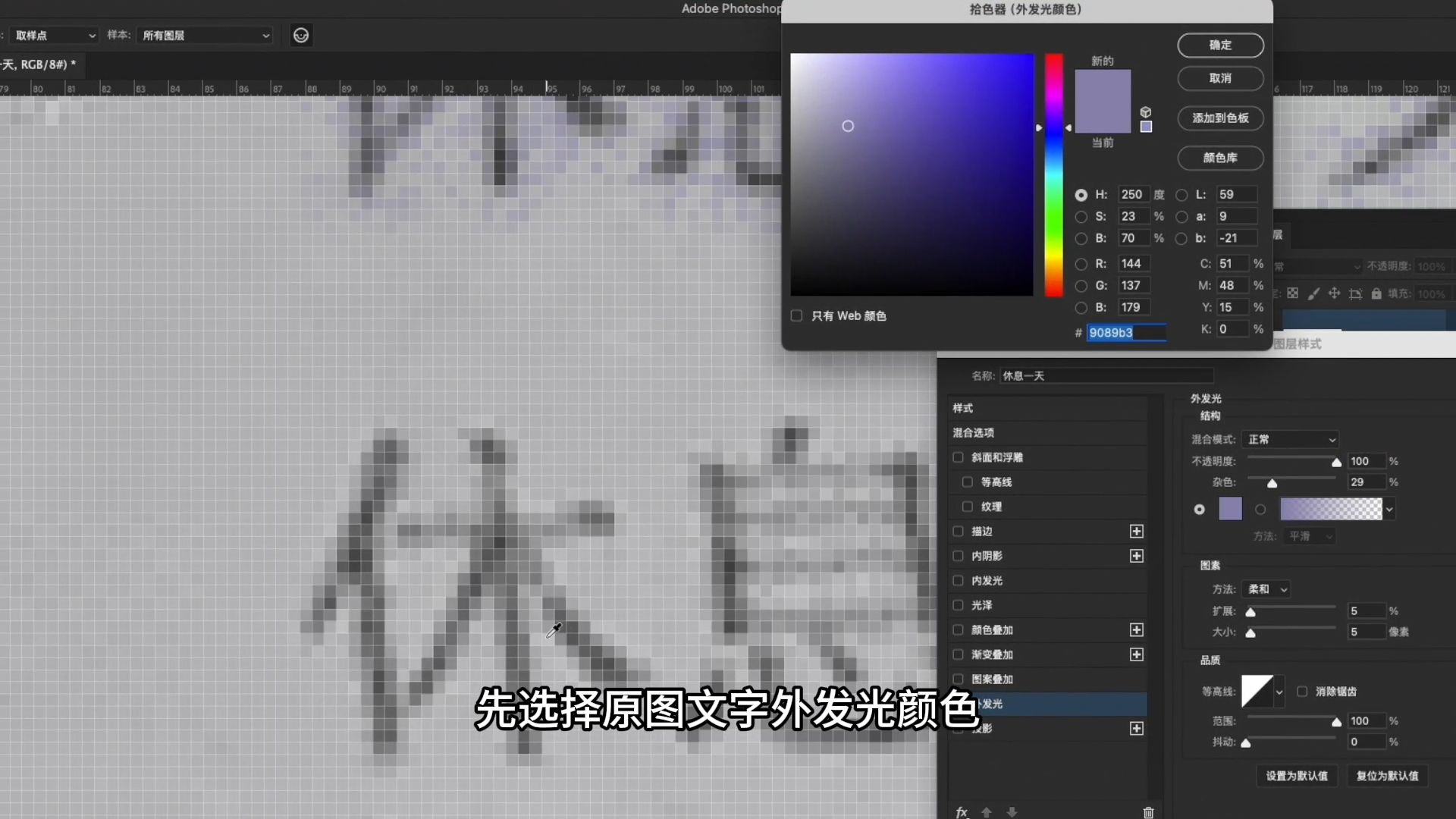Select the R channel radio button
The width and height of the screenshot is (1456, 819).
(x=1081, y=264)
